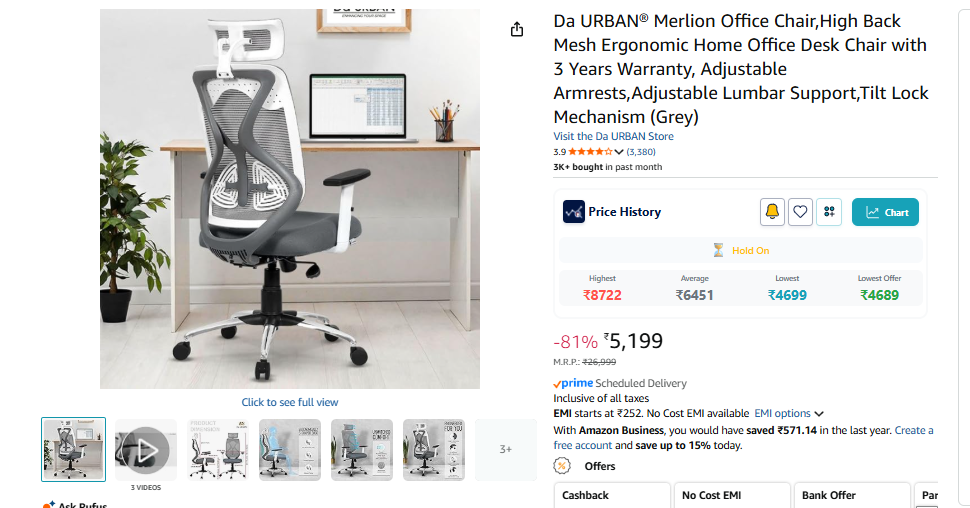Click the price alert bell icon
This screenshot has height=508, width=970.
point(772,212)
